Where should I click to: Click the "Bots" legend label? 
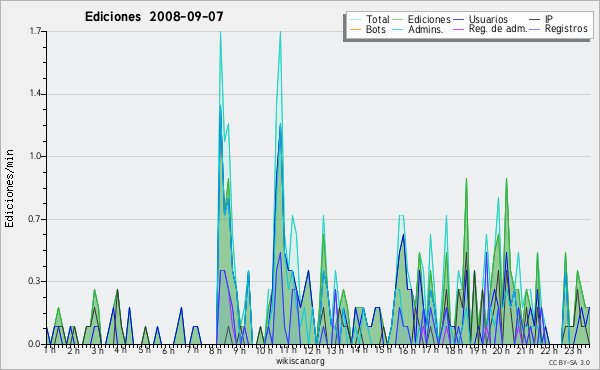pyautogui.click(x=375, y=29)
